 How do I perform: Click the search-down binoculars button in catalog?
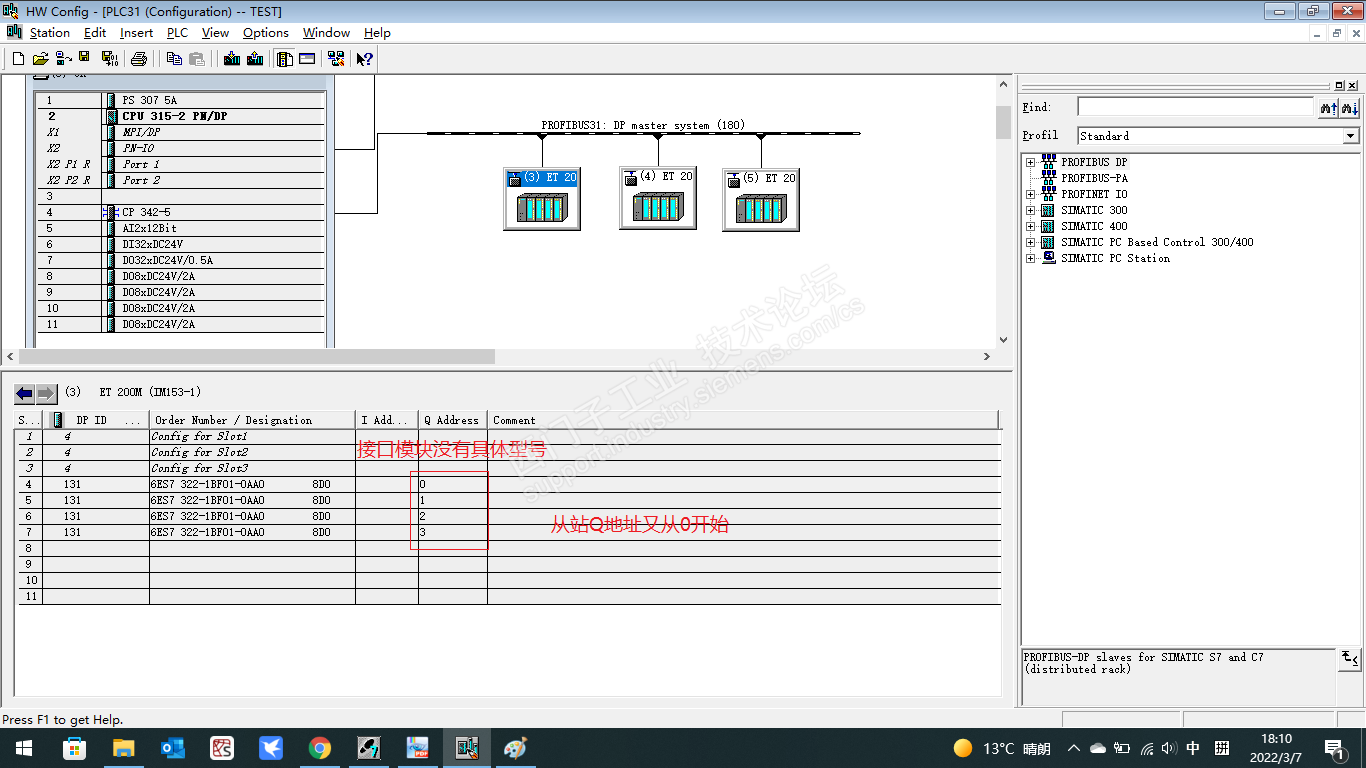pyautogui.click(x=1350, y=107)
